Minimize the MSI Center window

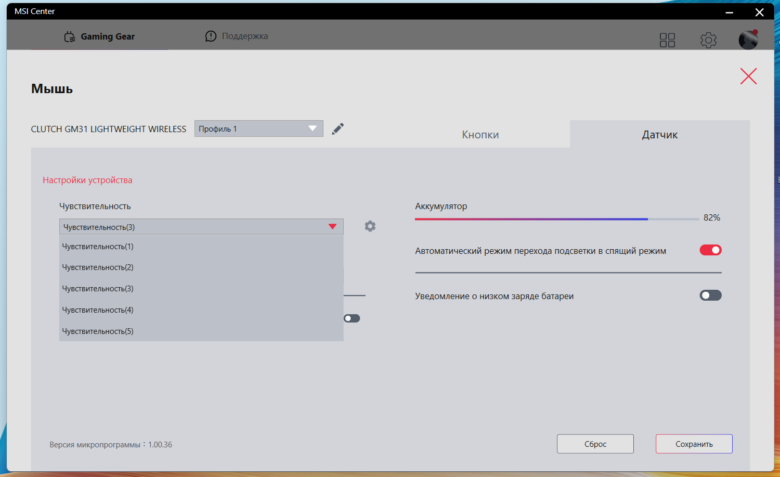point(729,12)
